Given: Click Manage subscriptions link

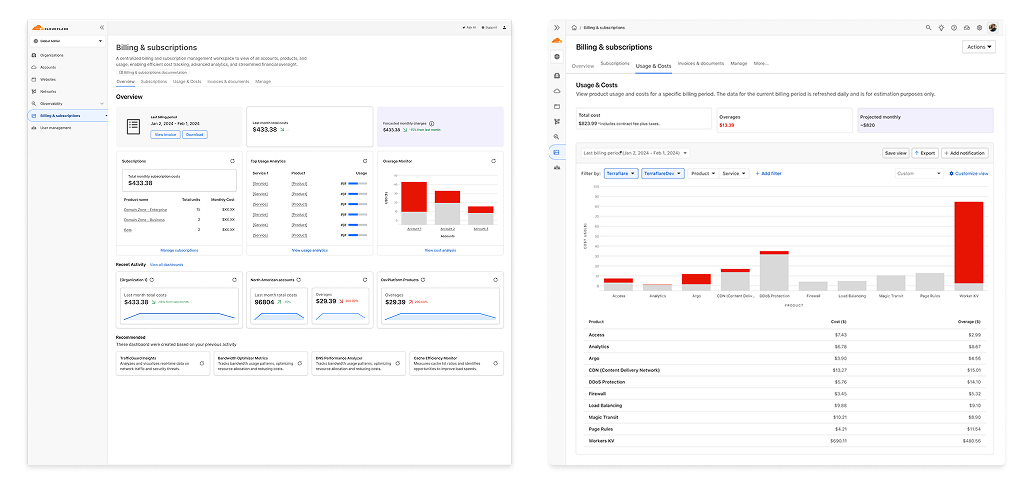Looking at the screenshot, I should (179, 250).
